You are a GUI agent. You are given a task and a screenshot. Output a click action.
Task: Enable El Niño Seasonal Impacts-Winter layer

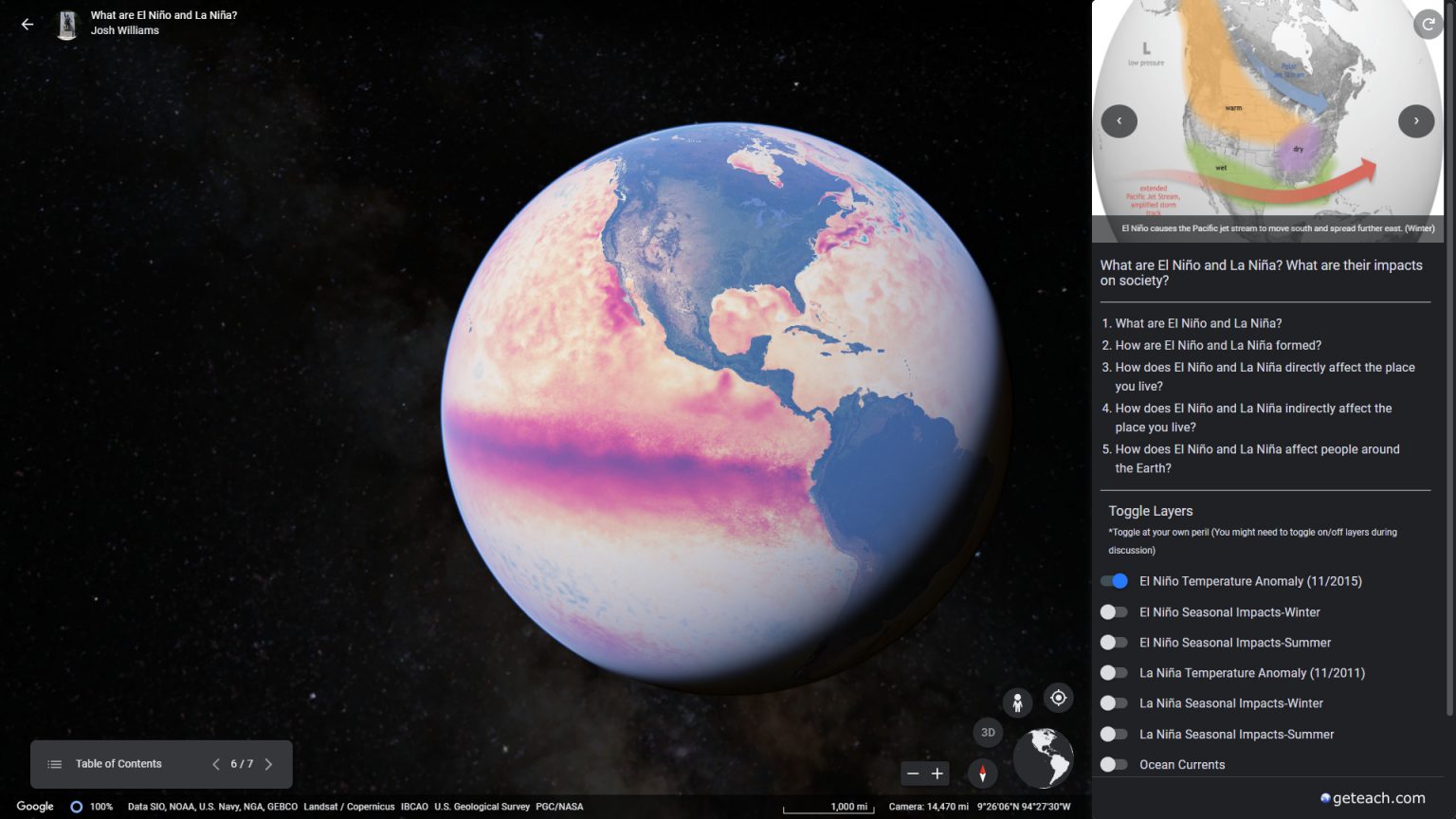click(1114, 612)
